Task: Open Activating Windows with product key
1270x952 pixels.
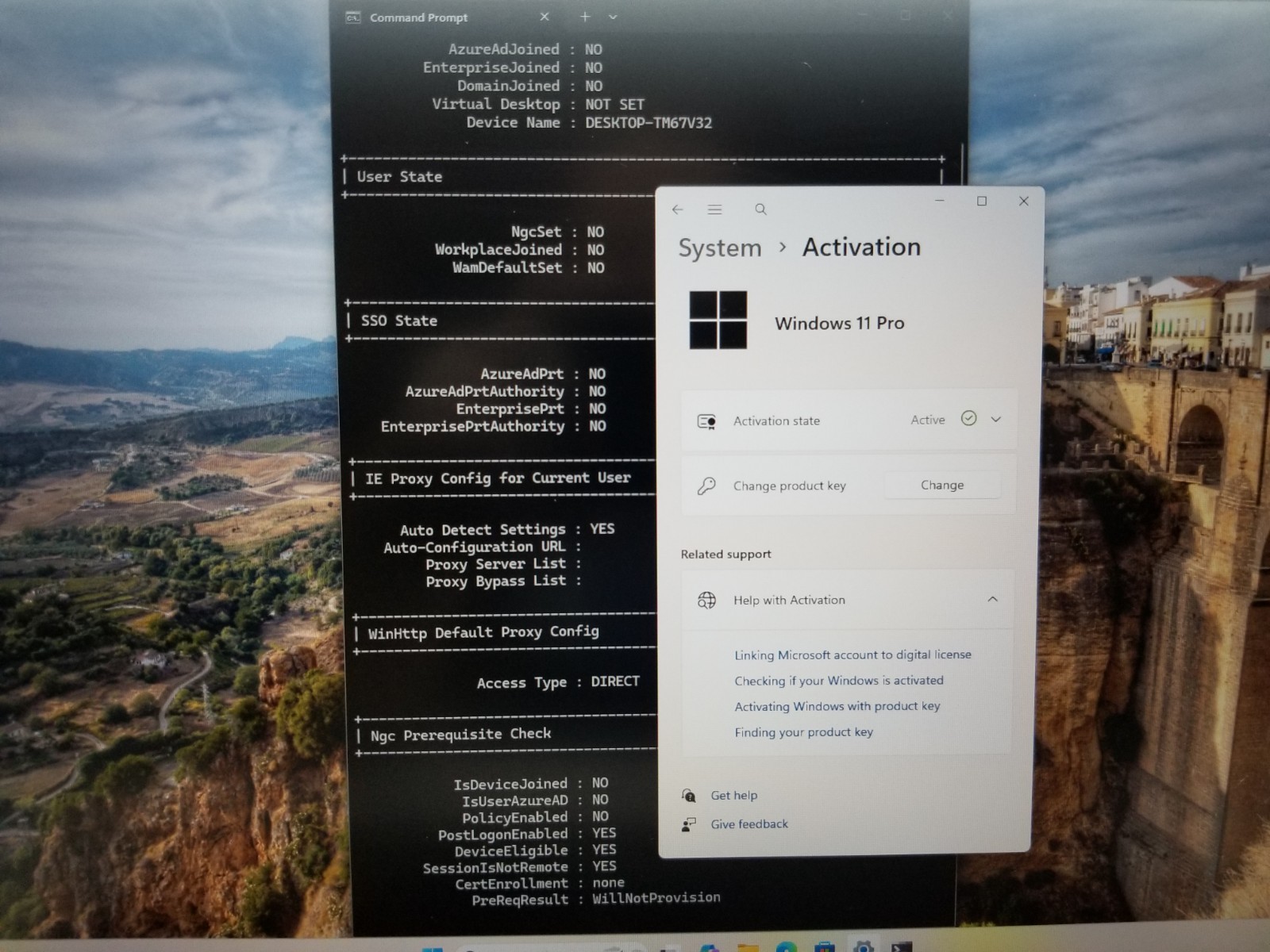Action: [x=837, y=706]
